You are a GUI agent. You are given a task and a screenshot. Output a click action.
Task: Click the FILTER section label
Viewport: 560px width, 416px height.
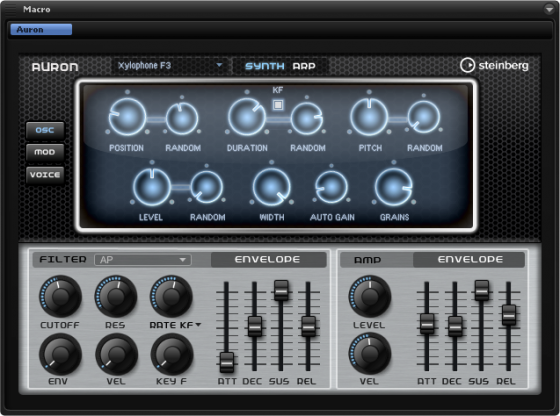pyautogui.click(x=63, y=259)
